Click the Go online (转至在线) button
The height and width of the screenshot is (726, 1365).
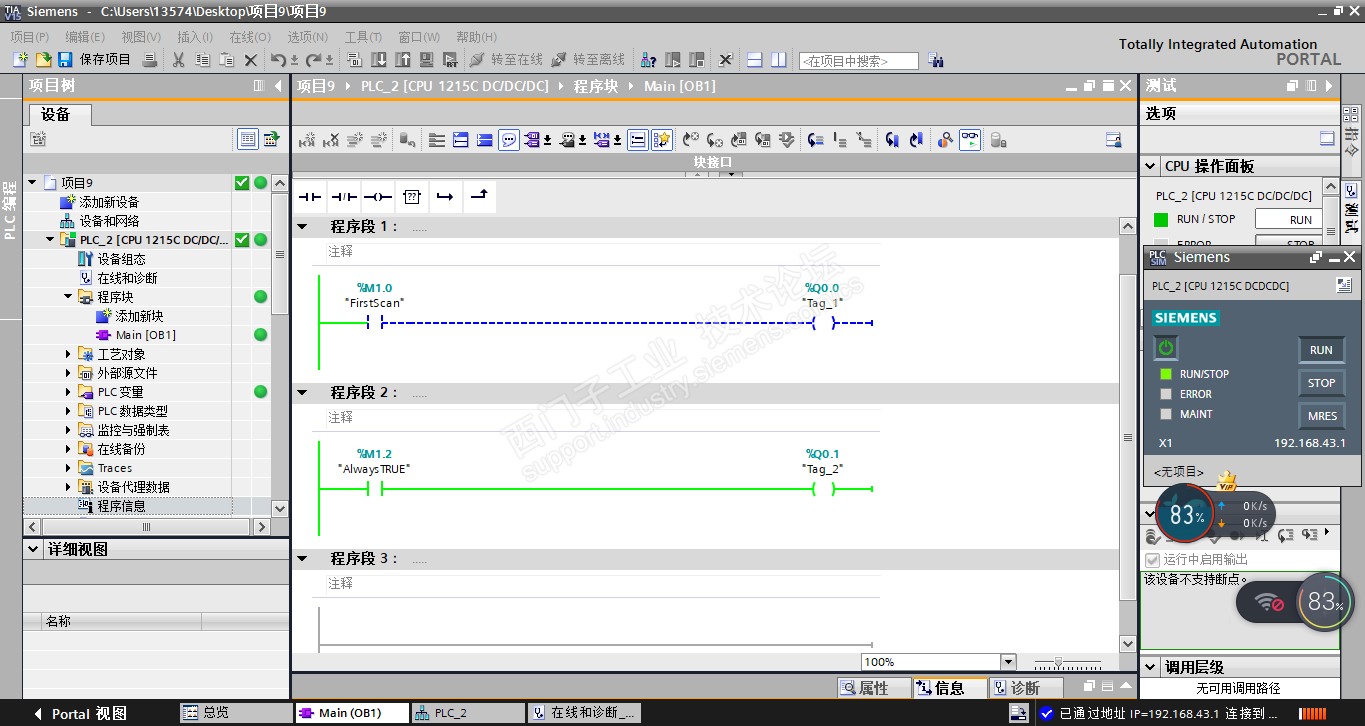click(x=506, y=60)
